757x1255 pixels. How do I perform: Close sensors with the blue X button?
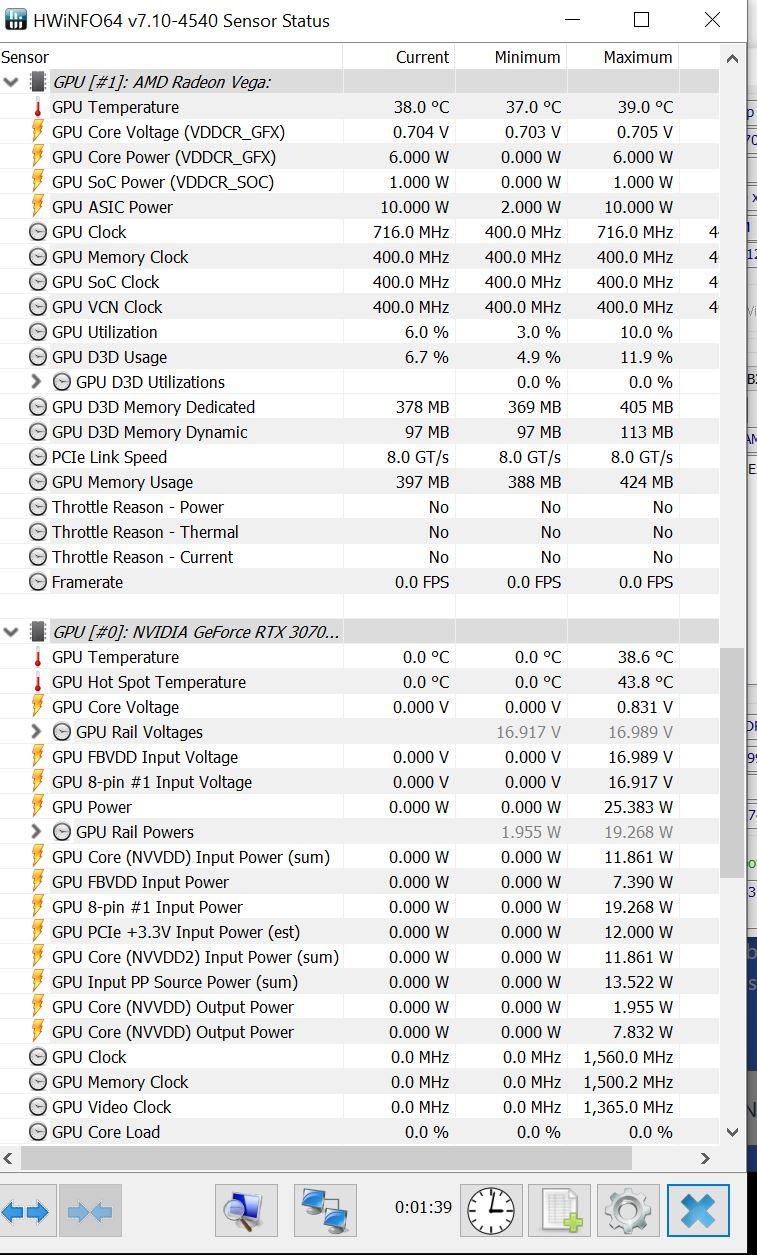click(698, 1211)
